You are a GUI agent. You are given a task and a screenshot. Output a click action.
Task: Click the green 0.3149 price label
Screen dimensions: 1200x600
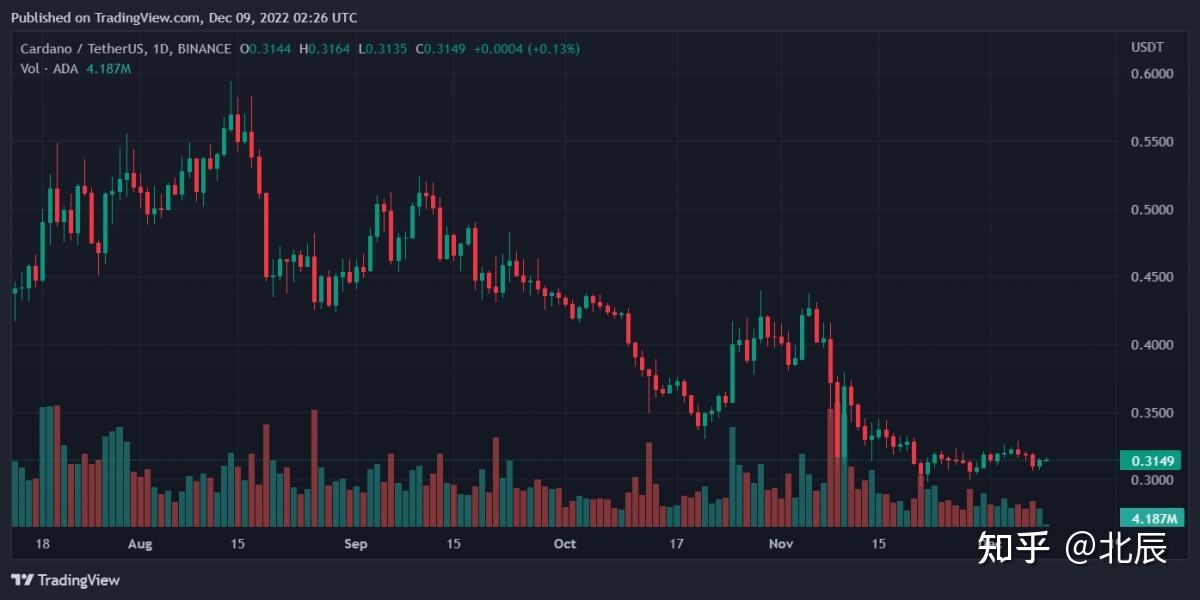coord(1151,461)
